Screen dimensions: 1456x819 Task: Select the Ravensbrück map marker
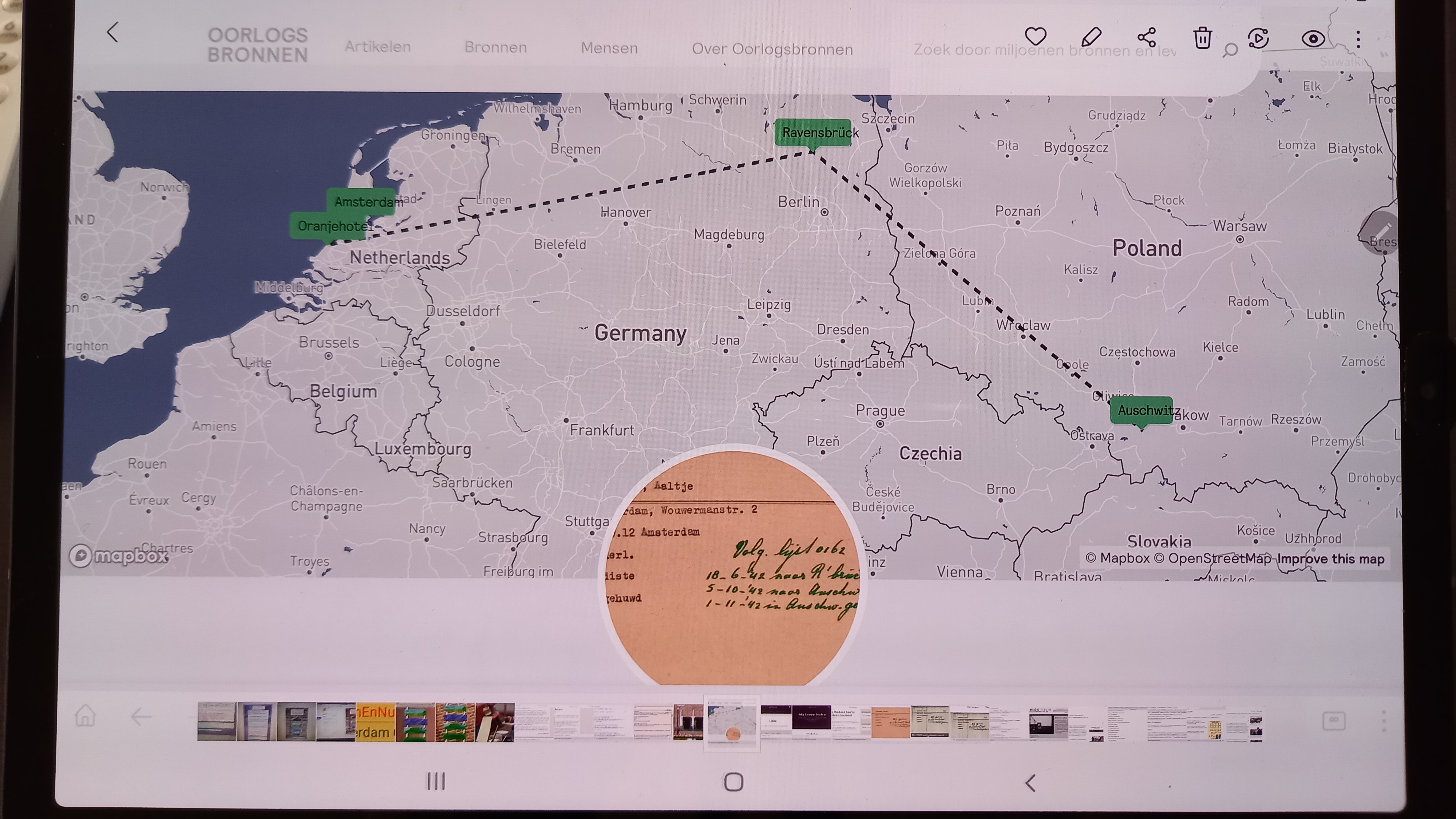[813, 133]
